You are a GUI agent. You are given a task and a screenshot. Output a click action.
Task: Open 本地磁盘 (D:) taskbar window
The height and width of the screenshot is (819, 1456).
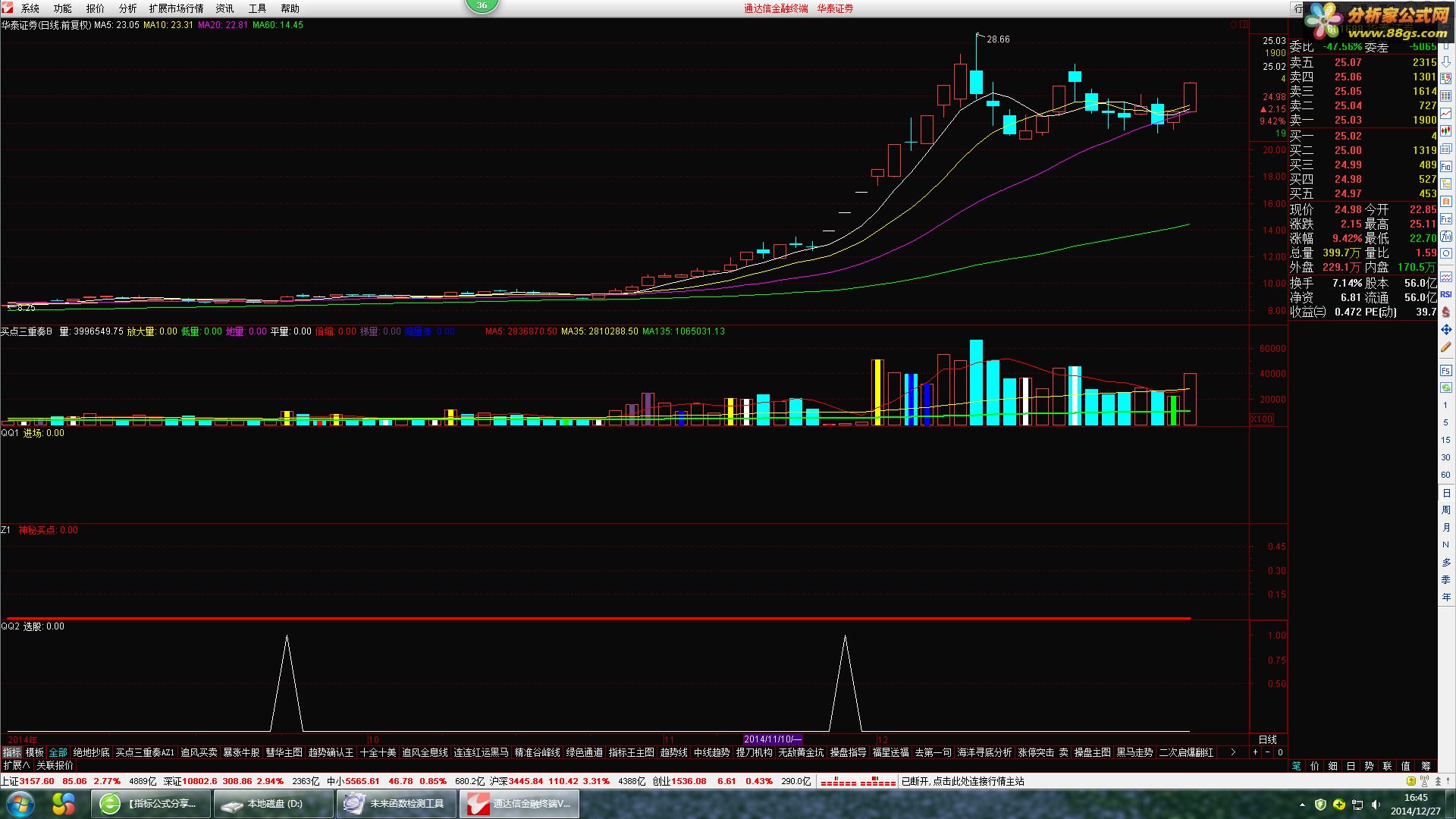pyautogui.click(x=273, y=804)
